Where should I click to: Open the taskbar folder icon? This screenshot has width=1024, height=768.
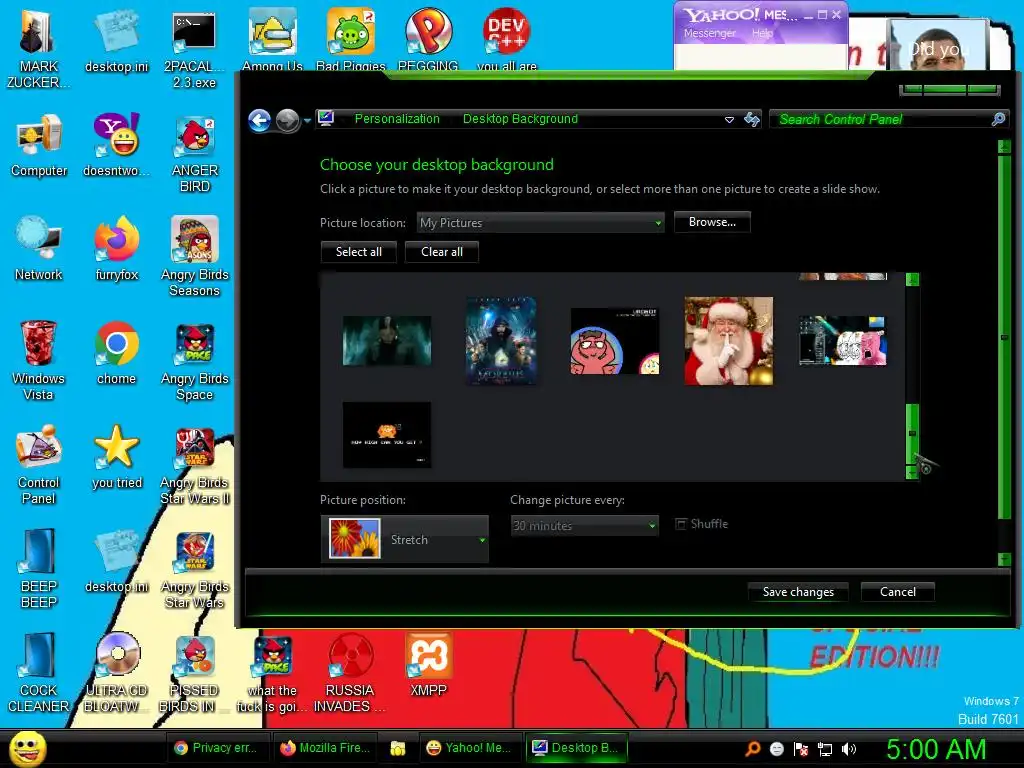coord(397,748)
